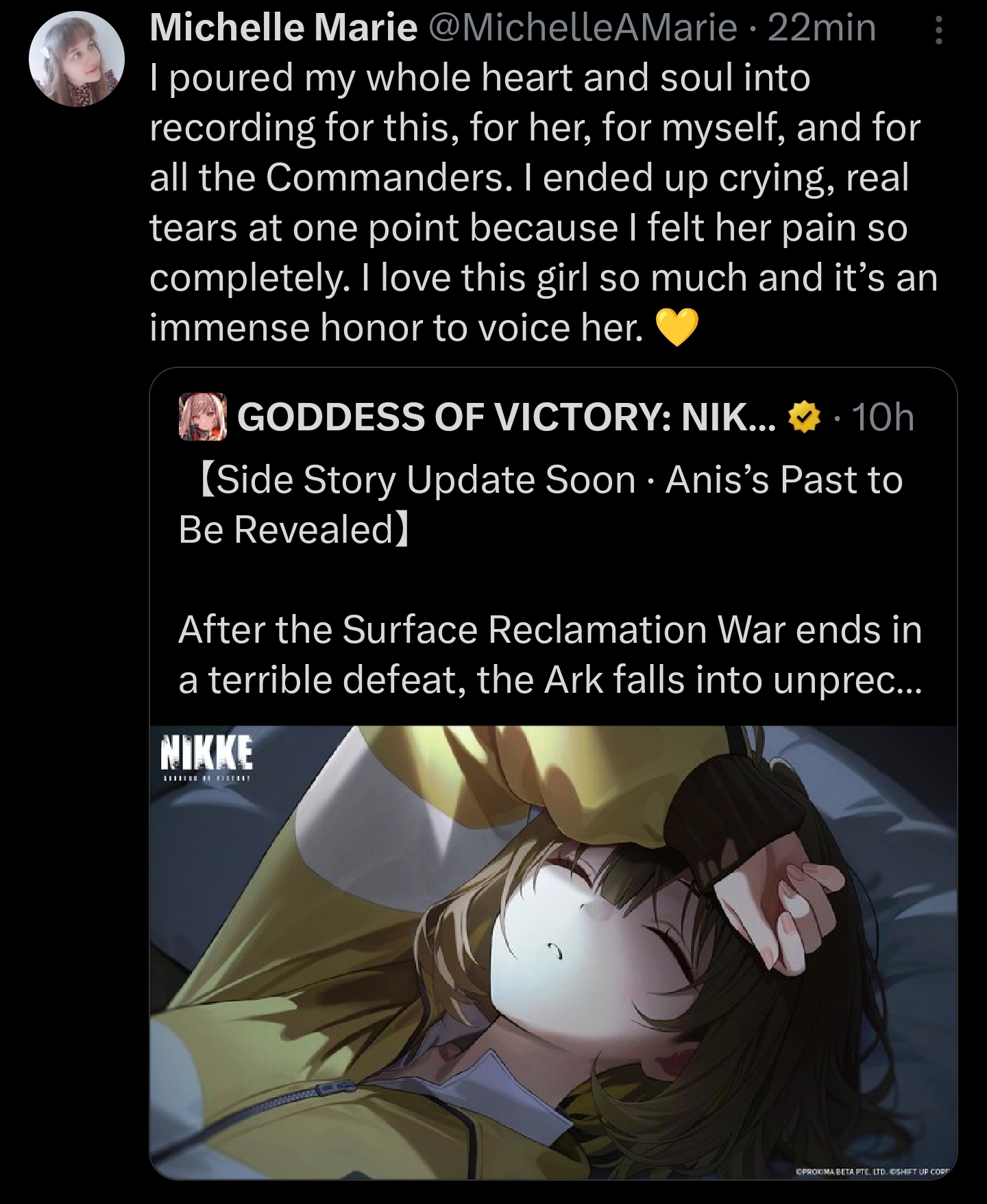Viewport: 987px width, 1204px height.
Task: Click the Michelle Marie display name
Action: (283, 28)
